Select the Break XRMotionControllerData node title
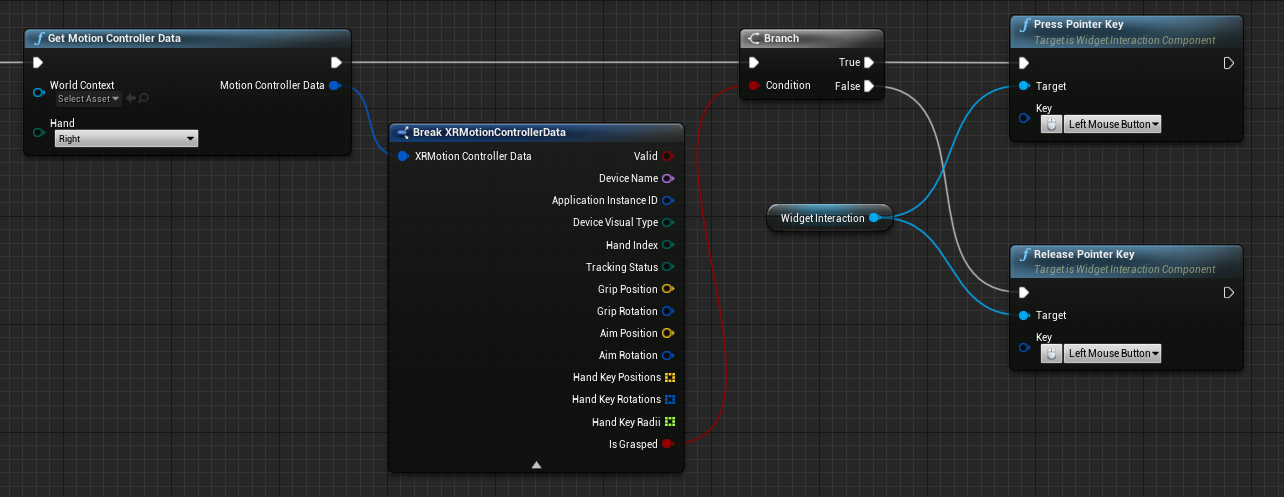Screen dimensions: 1284x497 [x=489, y=132]
